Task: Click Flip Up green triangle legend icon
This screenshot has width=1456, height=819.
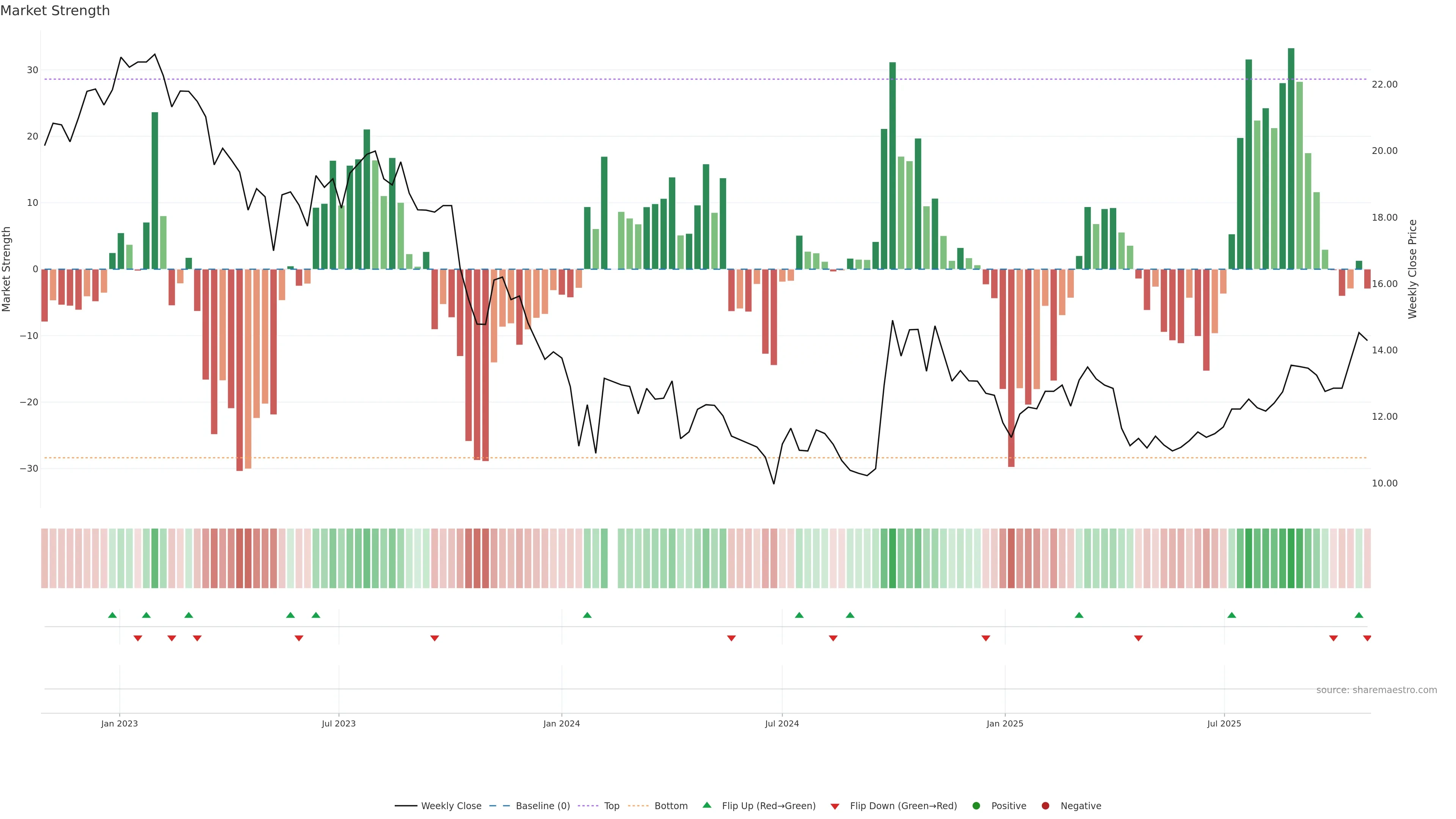Action: point(706,805)
